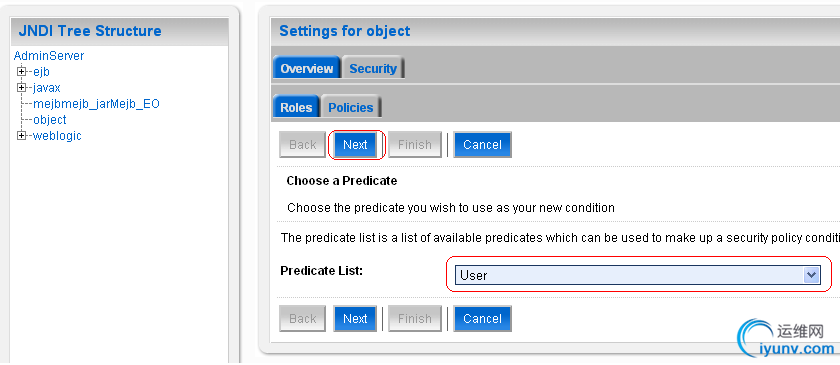Select the javax tree item label
Screen dimensions: 840x365
(x=47, y=88)
